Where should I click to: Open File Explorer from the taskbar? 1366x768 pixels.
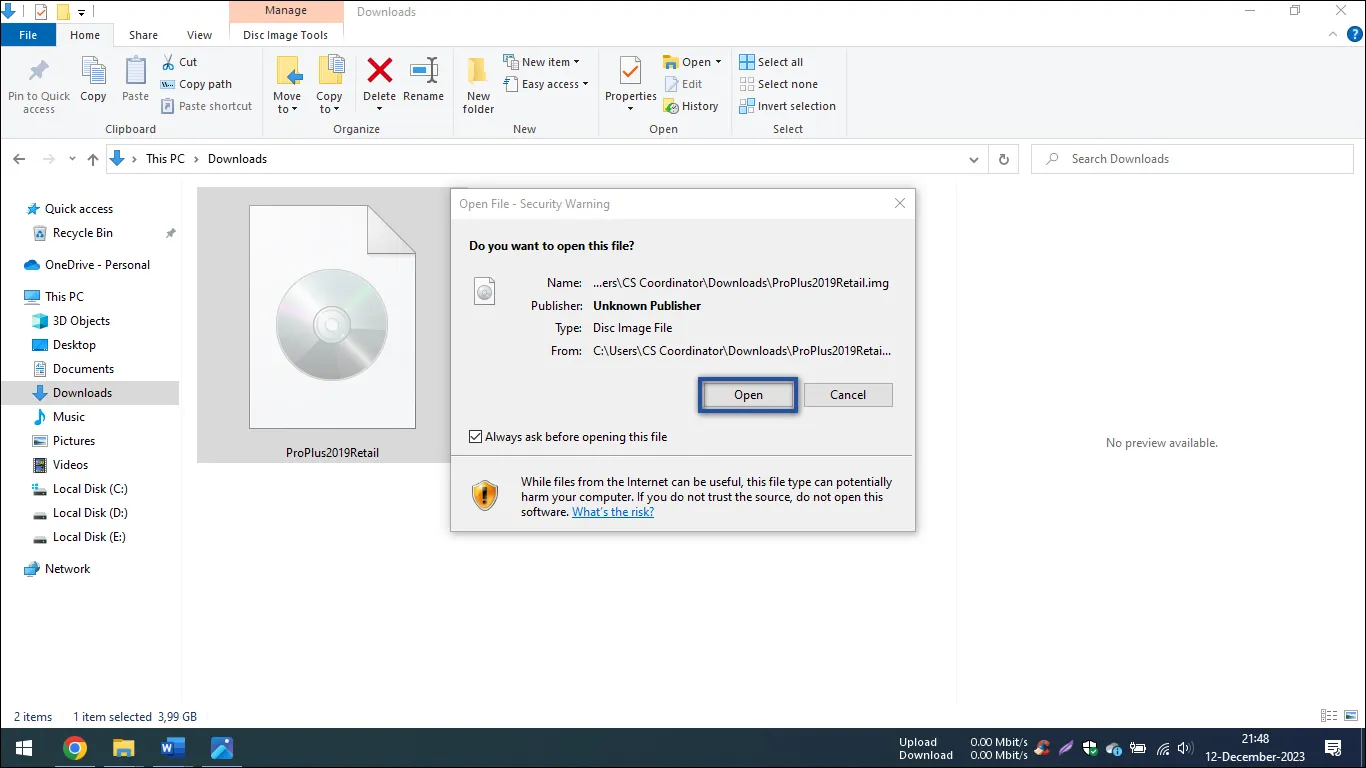(x=123, y=748)
